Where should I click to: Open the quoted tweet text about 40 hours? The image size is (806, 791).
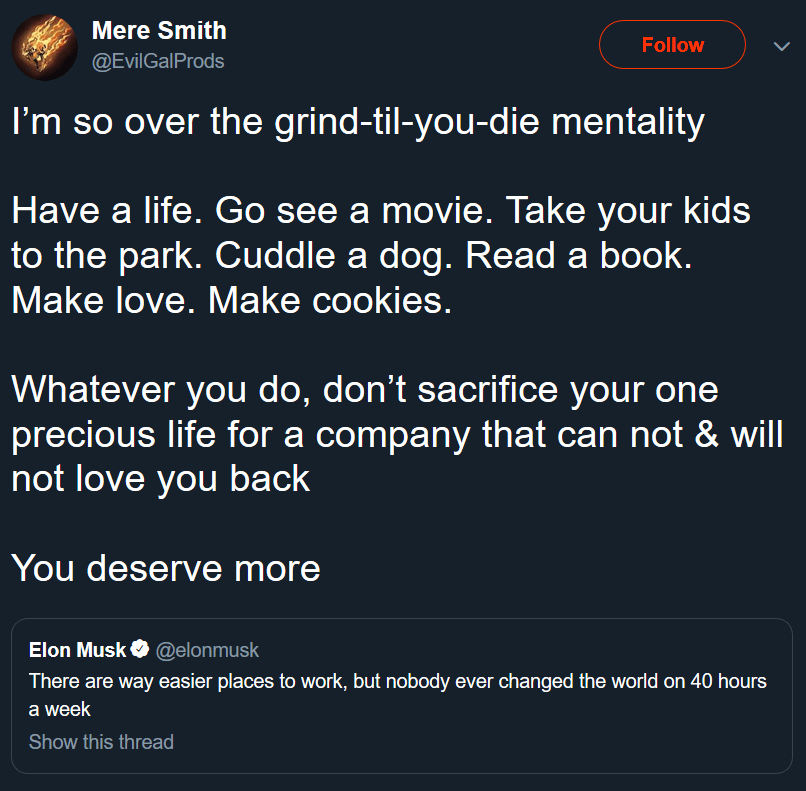[398, 682]
